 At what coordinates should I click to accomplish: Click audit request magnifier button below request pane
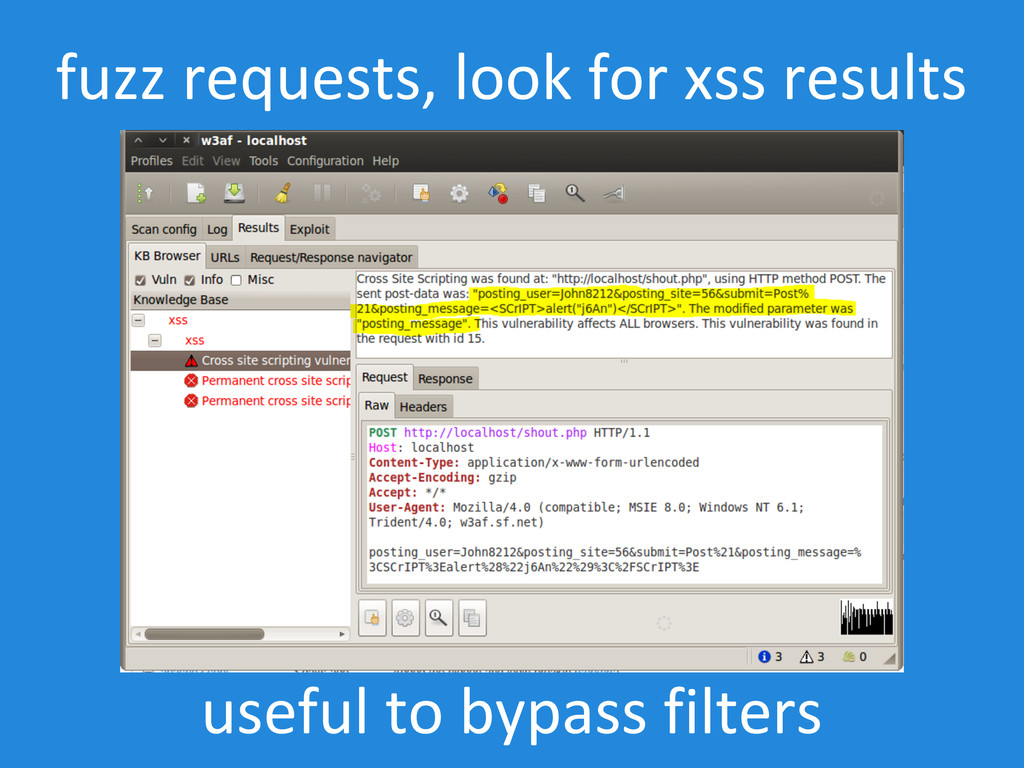click(438, 617)
